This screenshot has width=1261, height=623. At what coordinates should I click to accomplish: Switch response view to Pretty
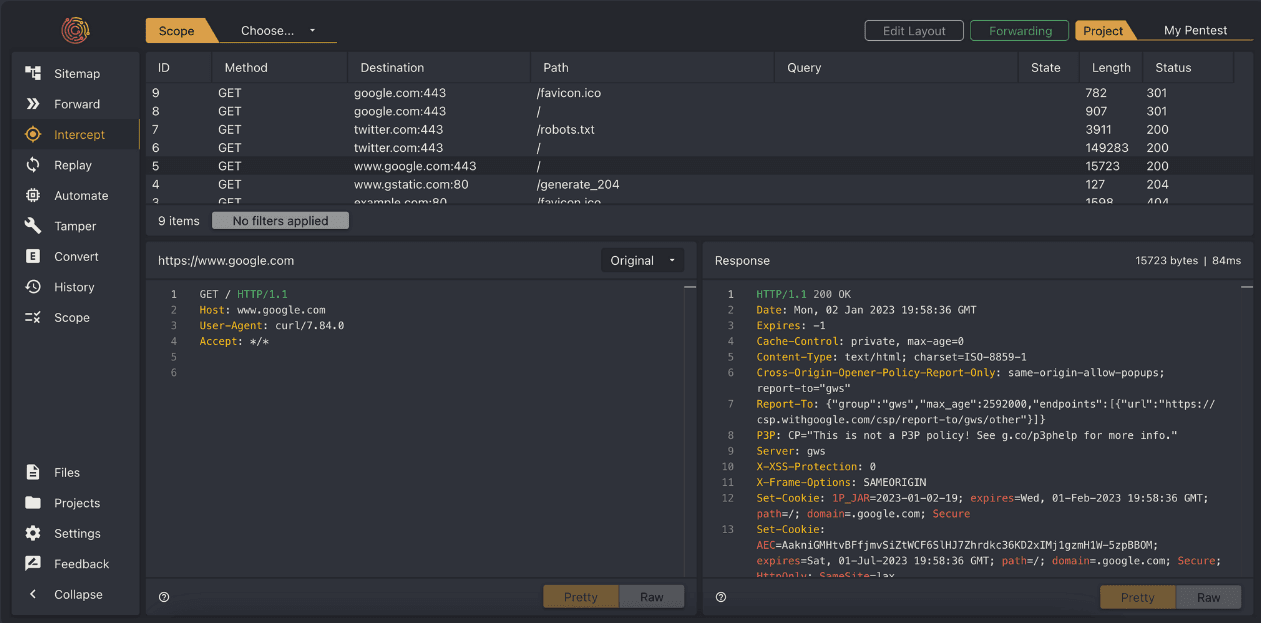coord(1137,597)
